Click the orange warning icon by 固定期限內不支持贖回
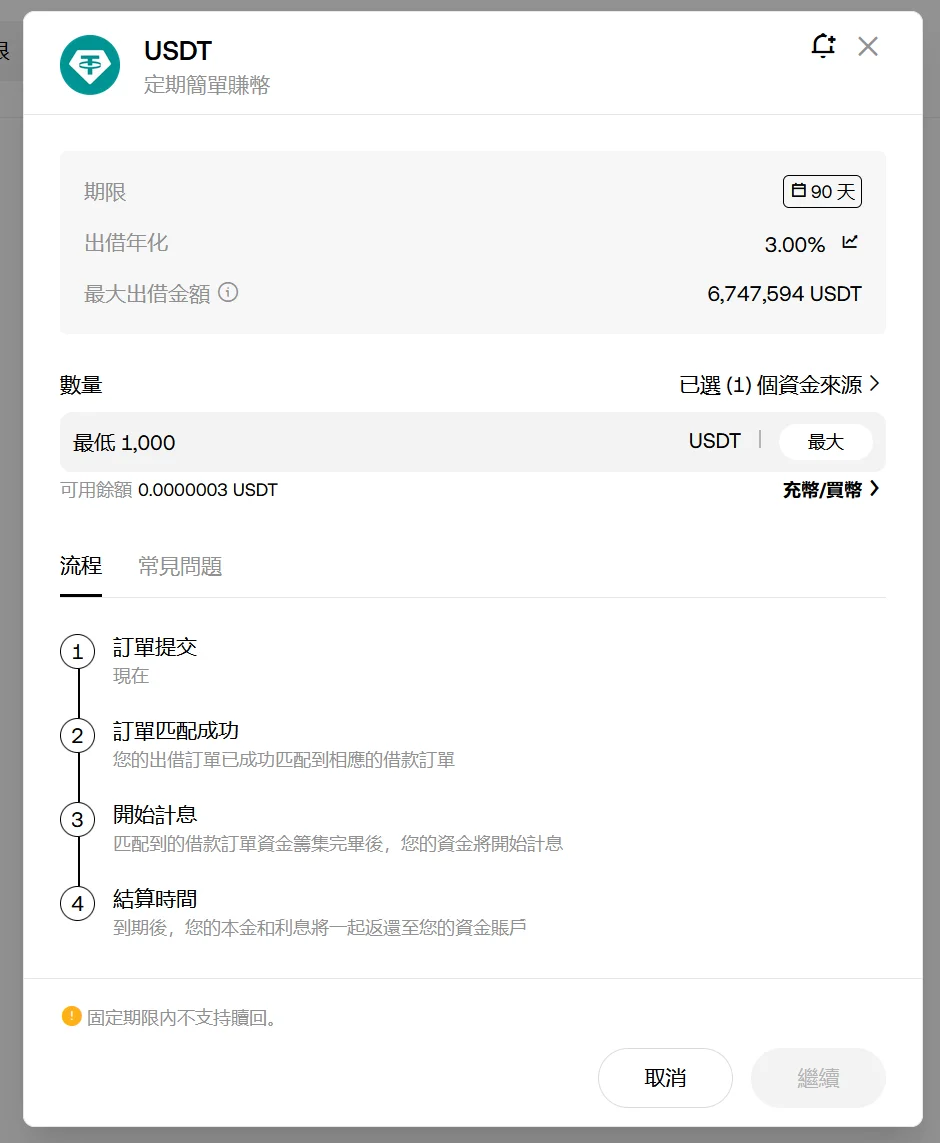The width and height of the screenshot is (940, 1143). (x=71, y=1016)
